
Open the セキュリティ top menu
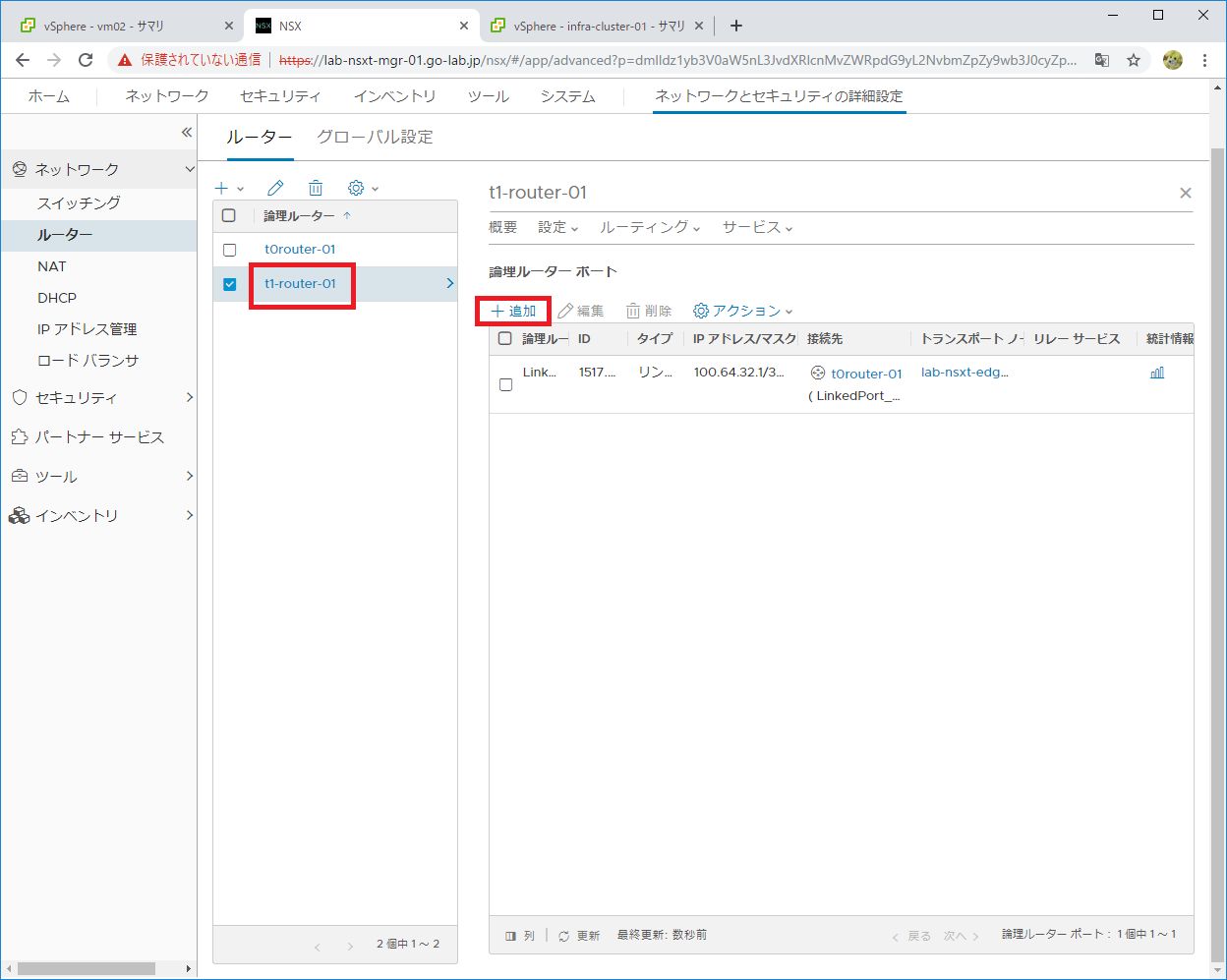(x=280, y=96)
